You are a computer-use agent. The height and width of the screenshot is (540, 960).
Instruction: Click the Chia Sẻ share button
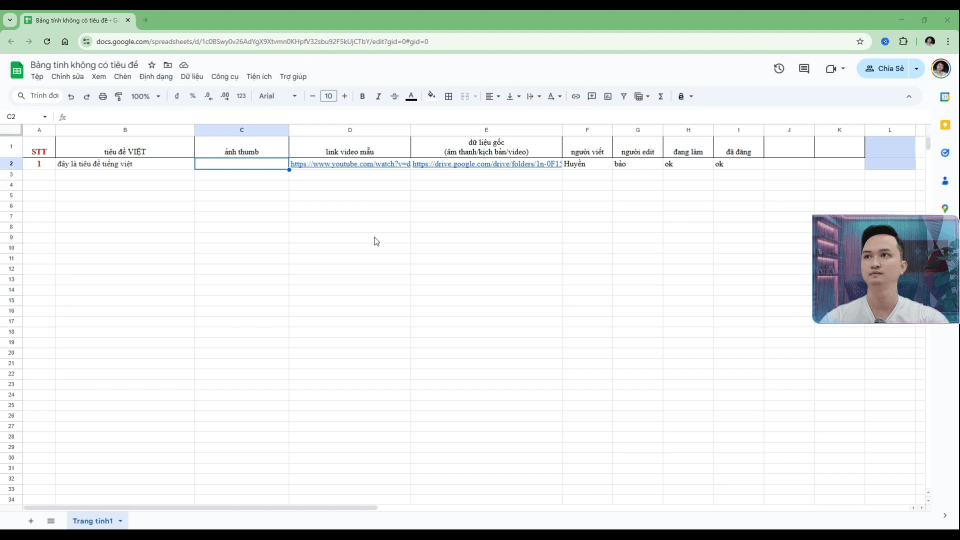pyautogui.click(x=884, y=69)
